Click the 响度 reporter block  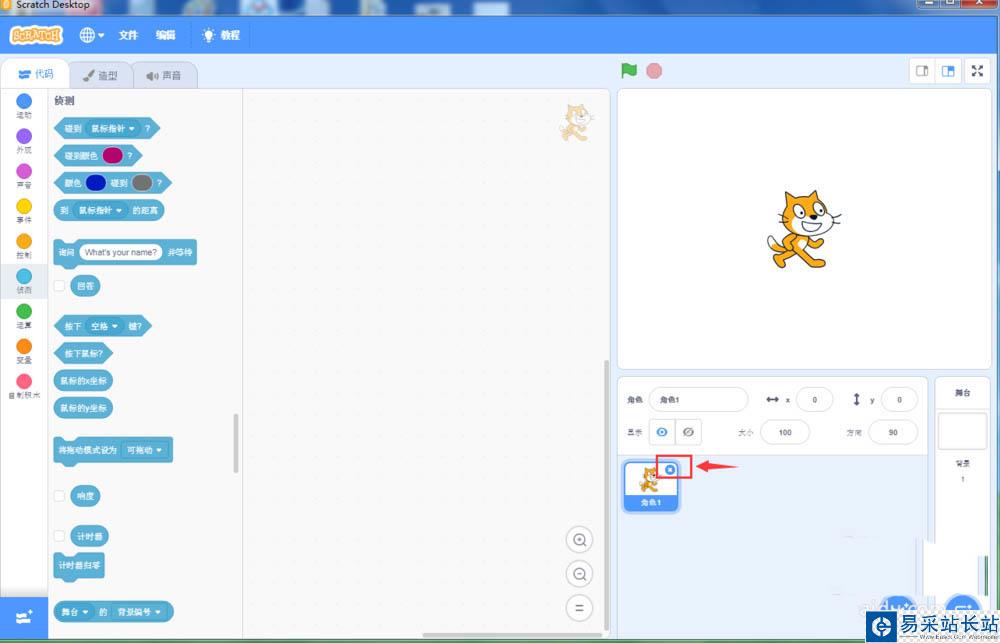[x=85, y=496]
